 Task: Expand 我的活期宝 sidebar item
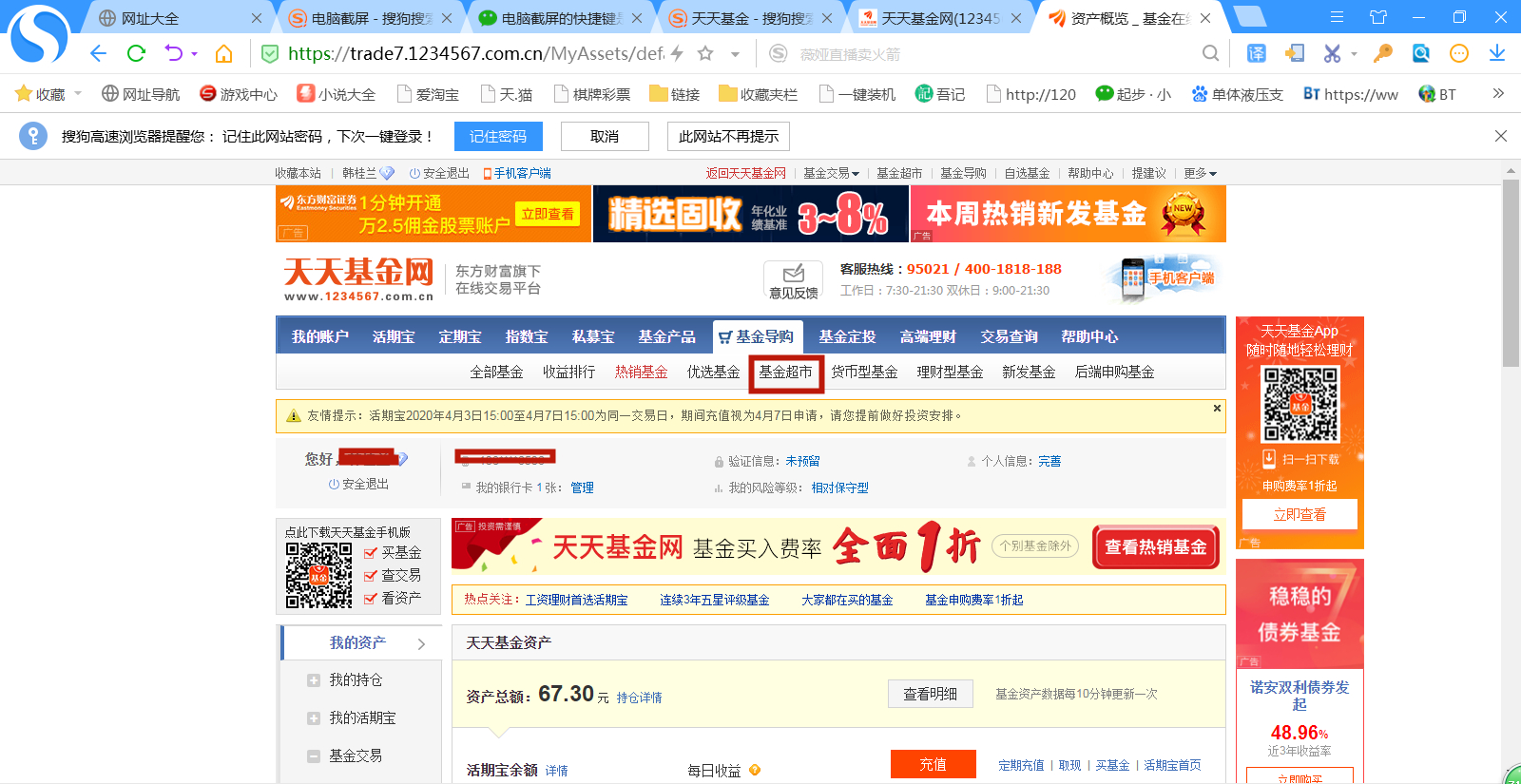click(x=314, y=718)
